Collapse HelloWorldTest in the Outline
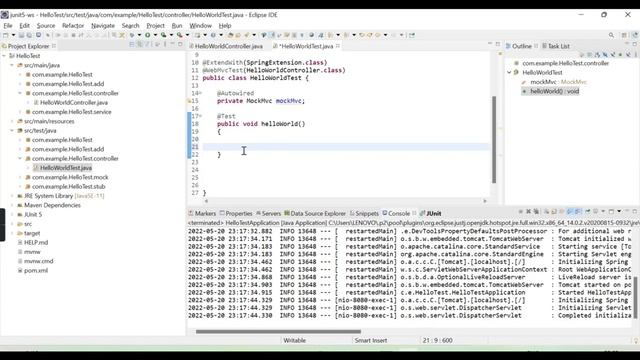The height and width of the screenshot is (360, 640). (509, 72)
